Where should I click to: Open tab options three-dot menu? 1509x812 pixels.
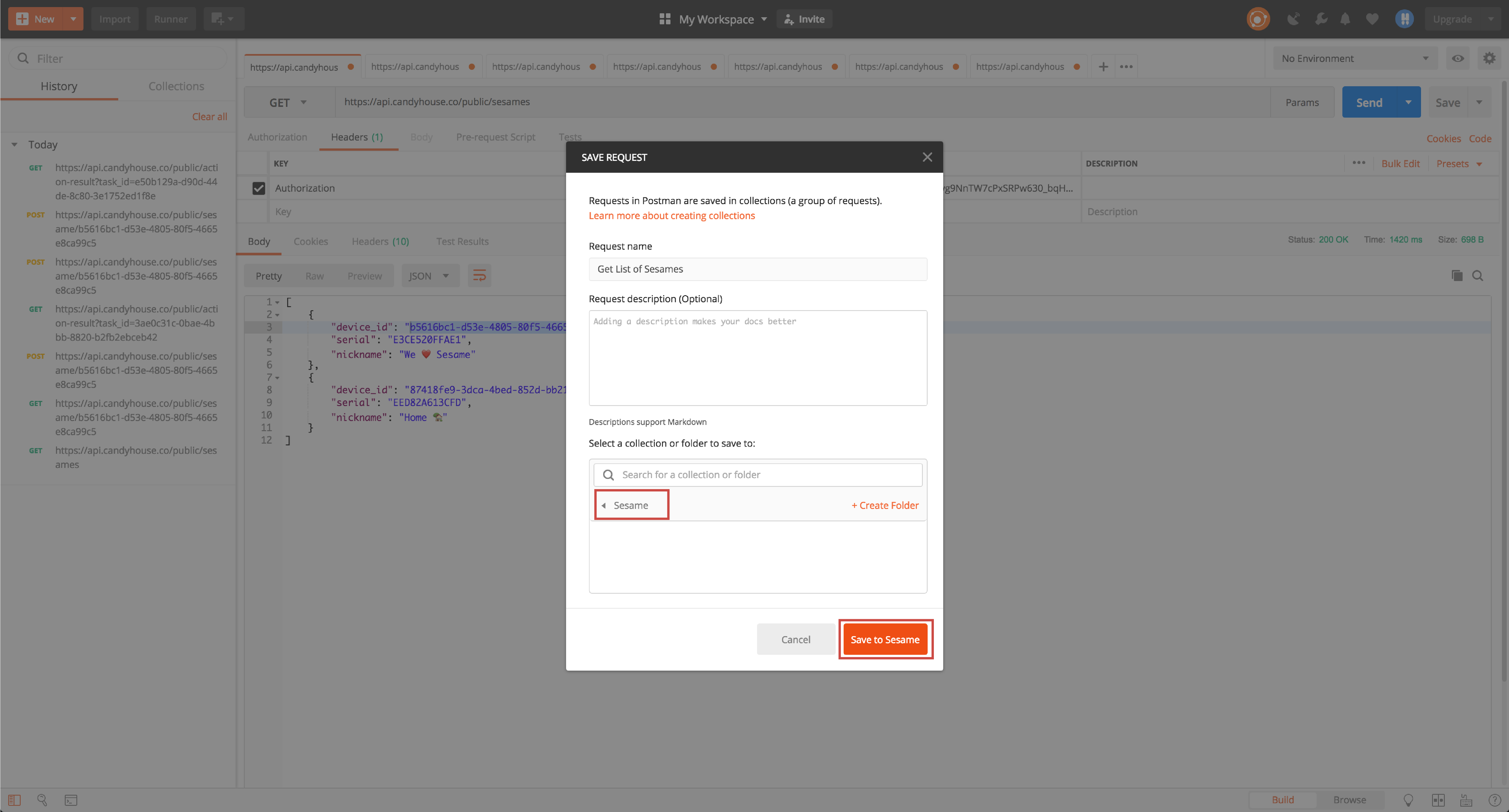1126,67
